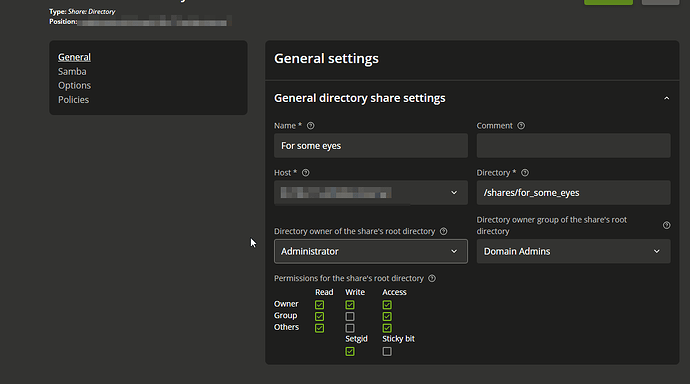This screenshot has height=384, width=690.
Task: Disable Owner Read permission
Action: [319, 305]
